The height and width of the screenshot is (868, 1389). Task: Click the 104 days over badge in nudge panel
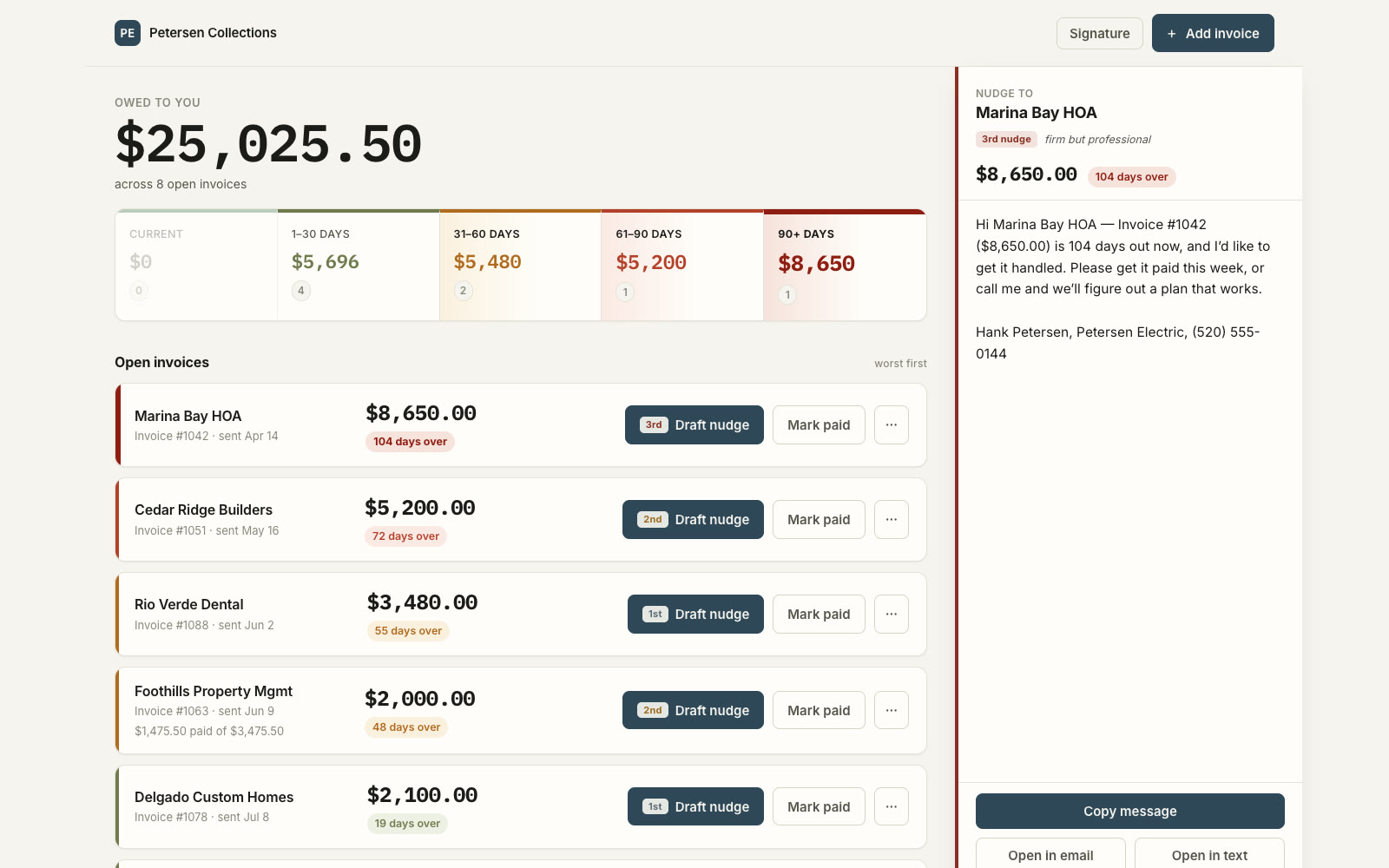pos(1131,177)
